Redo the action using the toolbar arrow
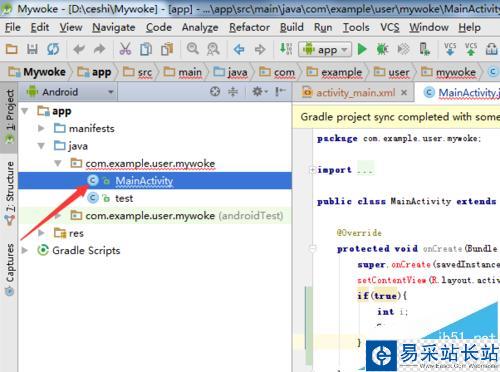 pos(100,49)
